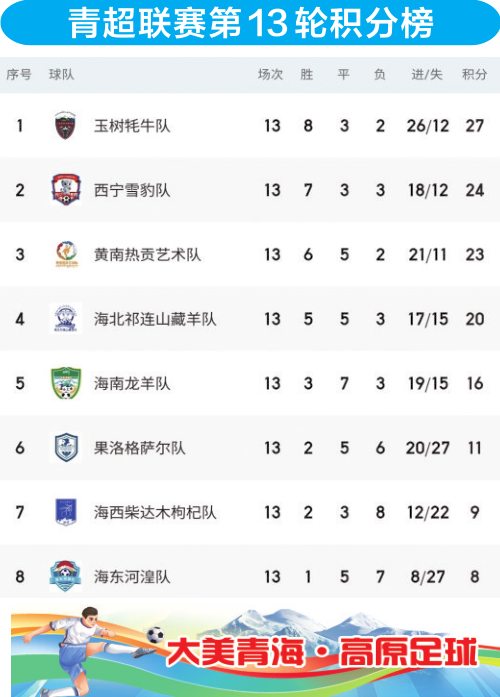Click the blue 海西柴达木枸杞队 badge
This screenshot has height=697, width=500.
[66, 512]
